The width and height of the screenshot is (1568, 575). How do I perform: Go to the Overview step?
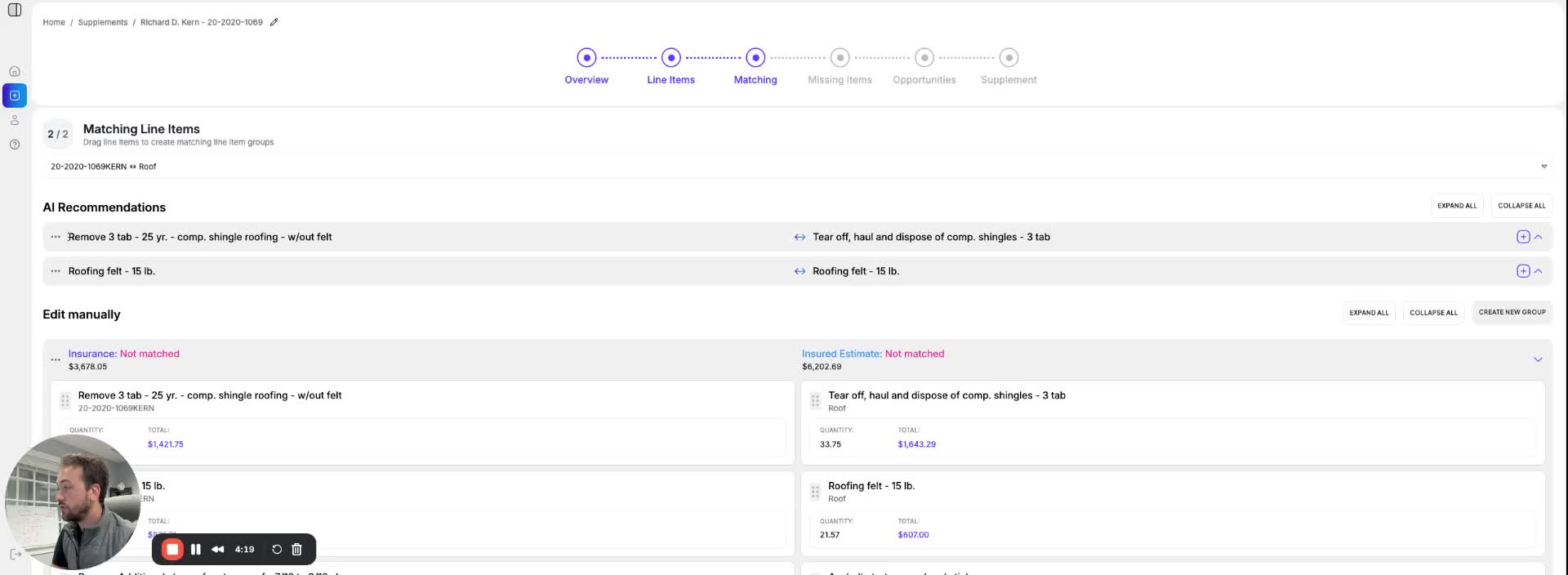tap(586, 66)
